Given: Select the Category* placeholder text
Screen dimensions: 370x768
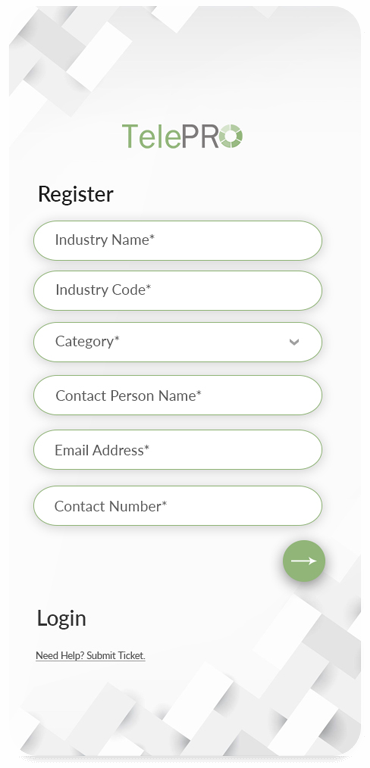Looking at the screenshot, I should pos(87,341).
